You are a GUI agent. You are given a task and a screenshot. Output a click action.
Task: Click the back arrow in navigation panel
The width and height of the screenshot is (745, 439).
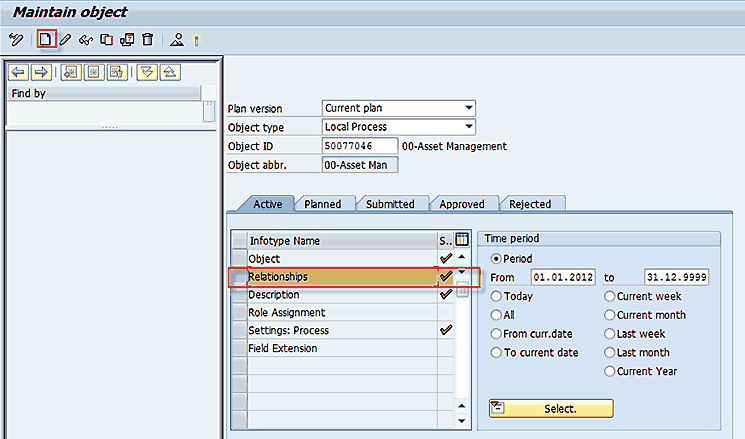pyautogui.click(x=18, y=72)
